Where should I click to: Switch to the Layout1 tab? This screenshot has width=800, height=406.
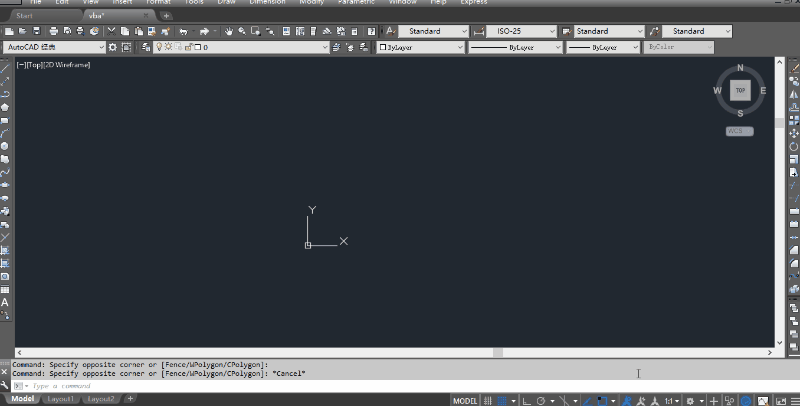click(60, 399)
